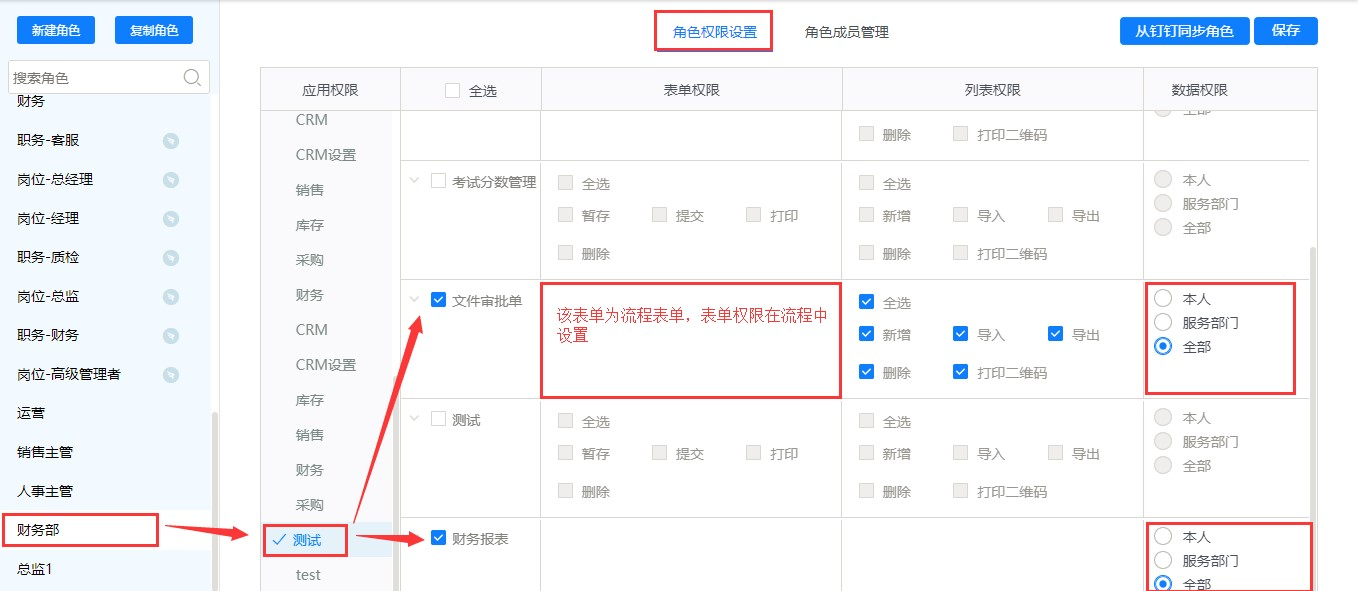
Task: Uncheck 删除 in the 文件审批单 list permissions
Action: coord(866,372)
